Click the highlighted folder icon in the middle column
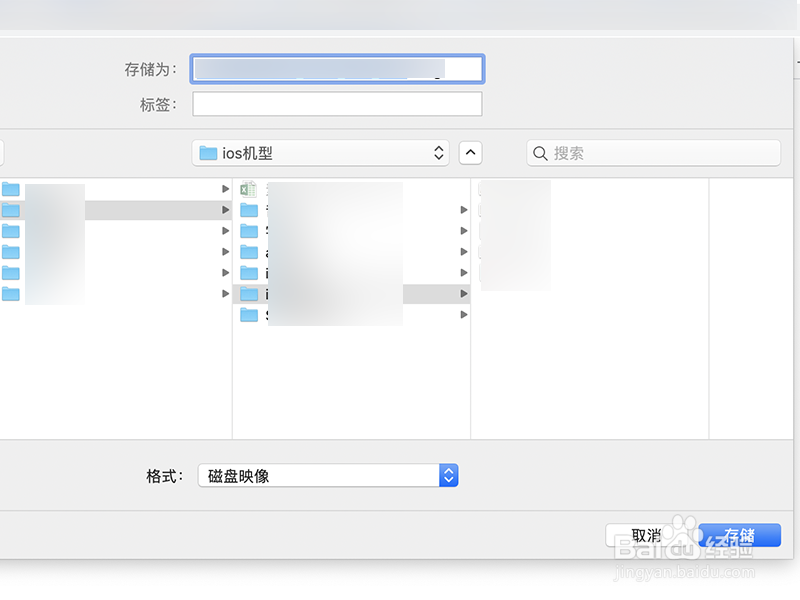Screen dimensions: 800x600 coord(247,293)
